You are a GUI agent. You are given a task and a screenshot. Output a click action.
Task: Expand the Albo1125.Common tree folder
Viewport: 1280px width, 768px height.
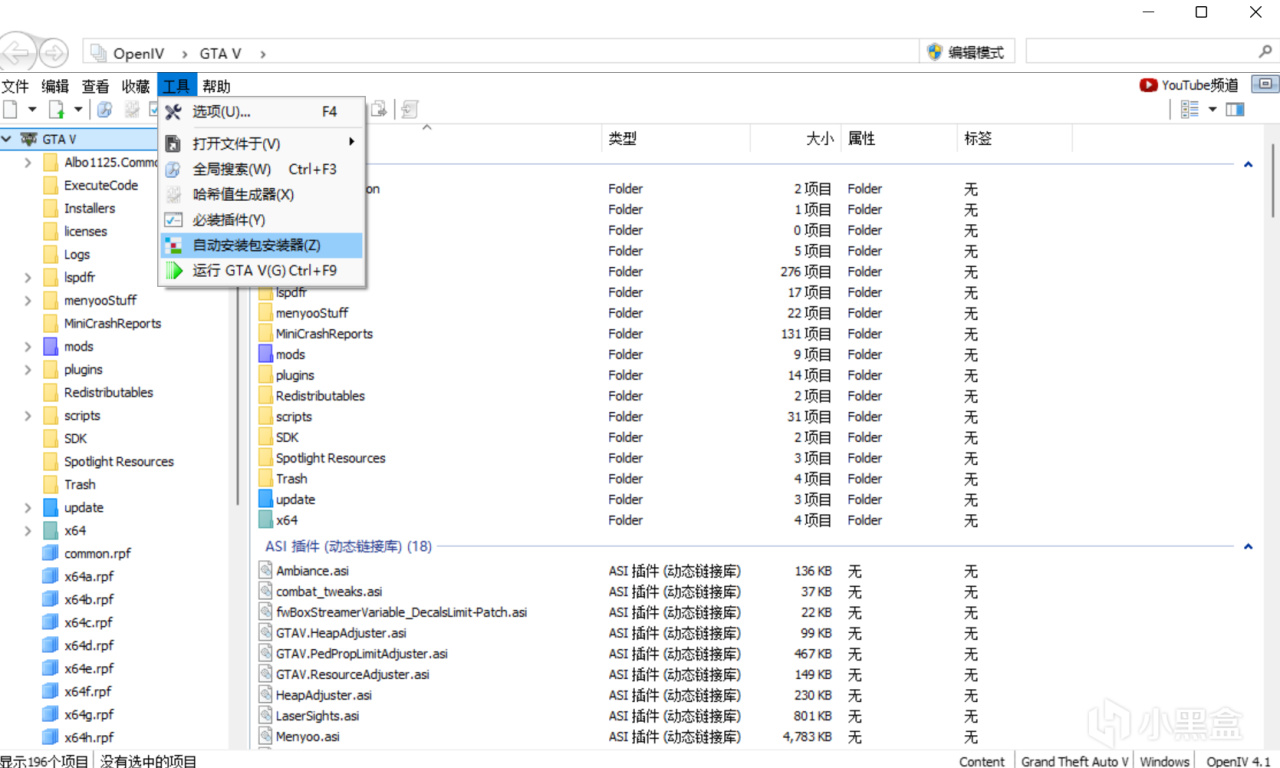28,162
